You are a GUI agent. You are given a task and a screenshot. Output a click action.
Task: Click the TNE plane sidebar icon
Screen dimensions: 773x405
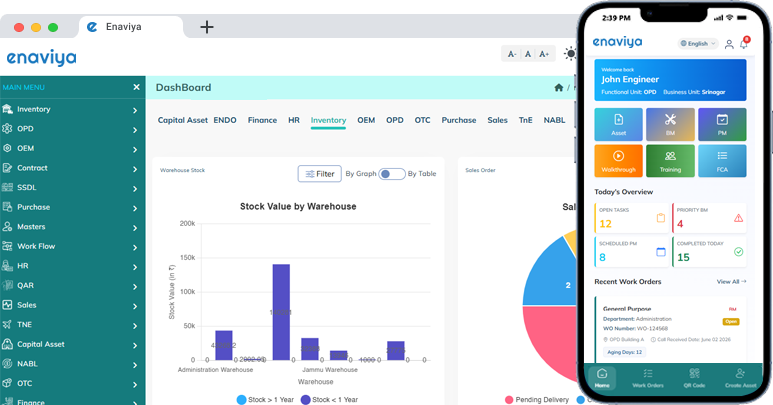[7, 325]
